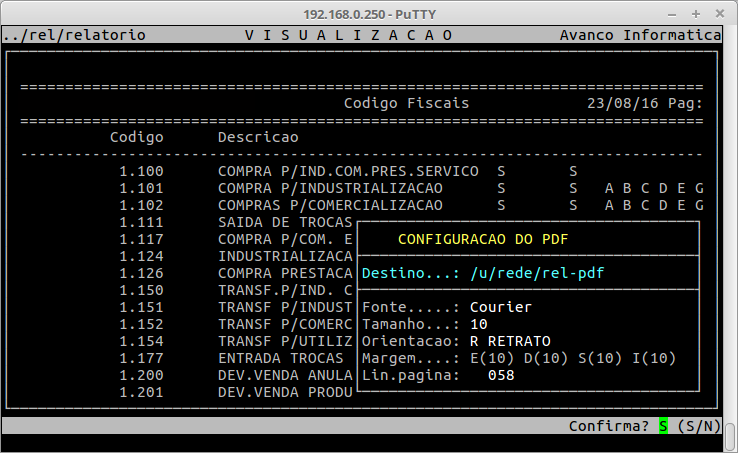Click the Fonte value Courier

(x=501, y=307)
